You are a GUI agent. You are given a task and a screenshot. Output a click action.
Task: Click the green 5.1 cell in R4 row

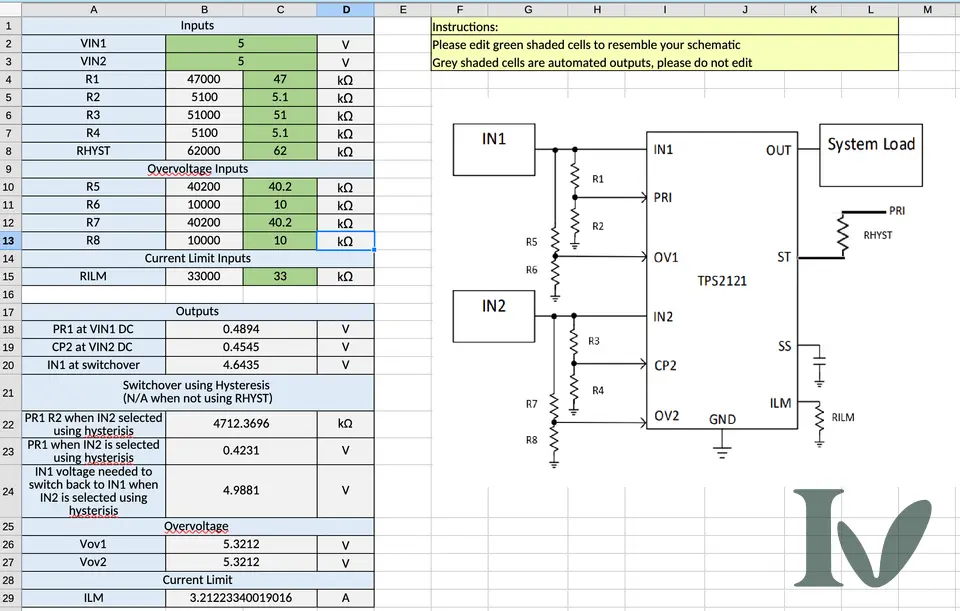pos(280,133)
